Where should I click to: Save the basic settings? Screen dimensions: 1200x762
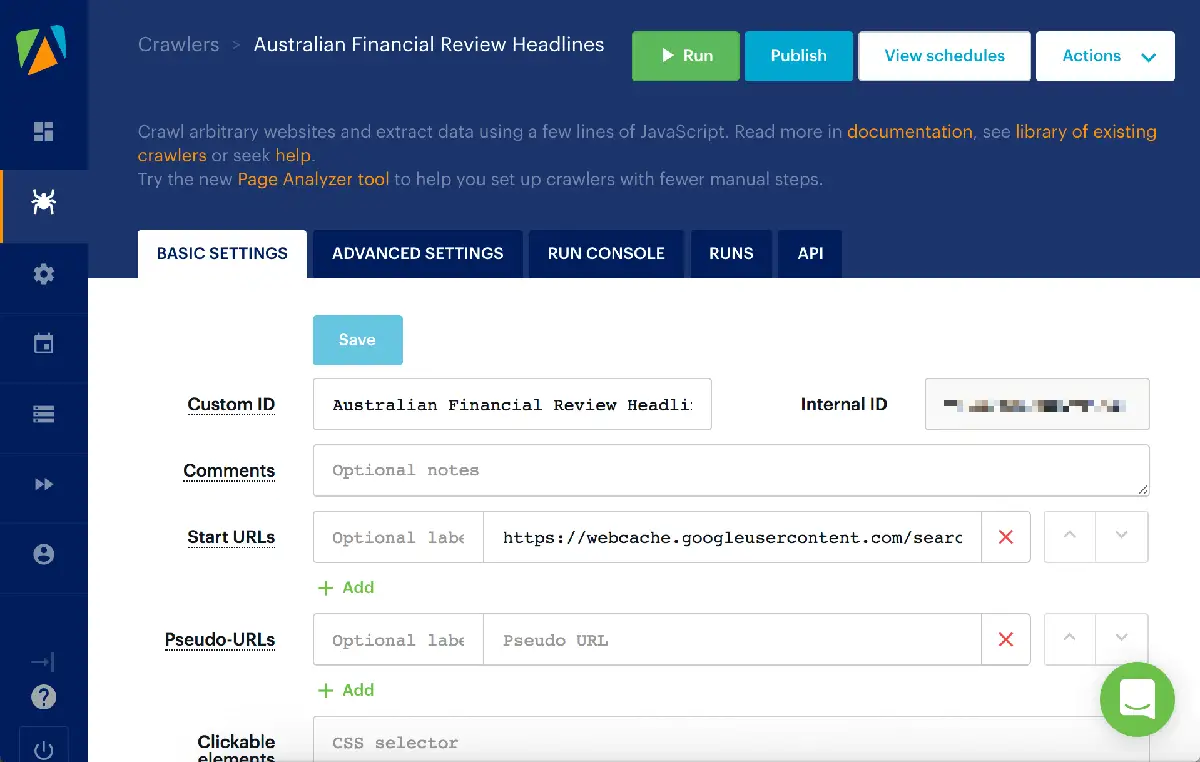[358, 340]
